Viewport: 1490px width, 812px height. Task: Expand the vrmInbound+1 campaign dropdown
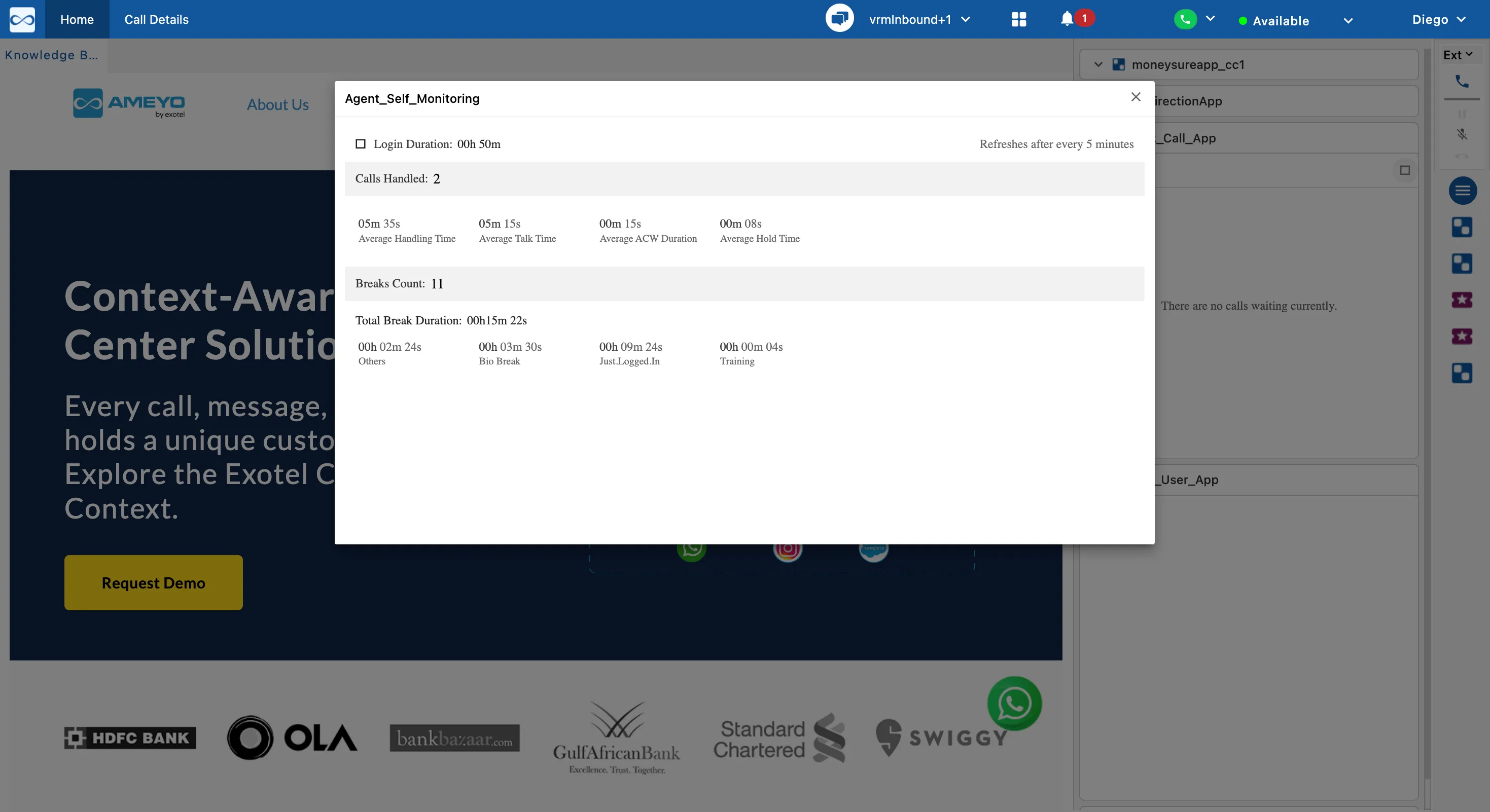966,20
